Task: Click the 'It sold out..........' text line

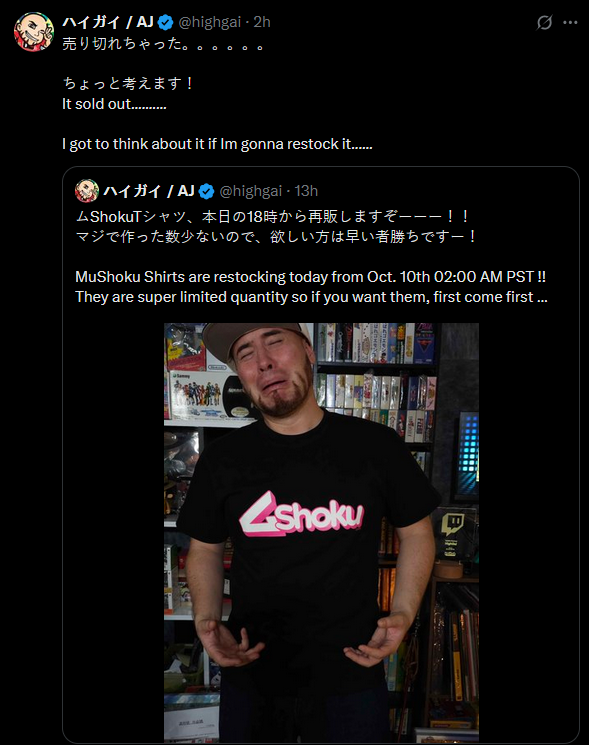Action: [x=114, y=104]
